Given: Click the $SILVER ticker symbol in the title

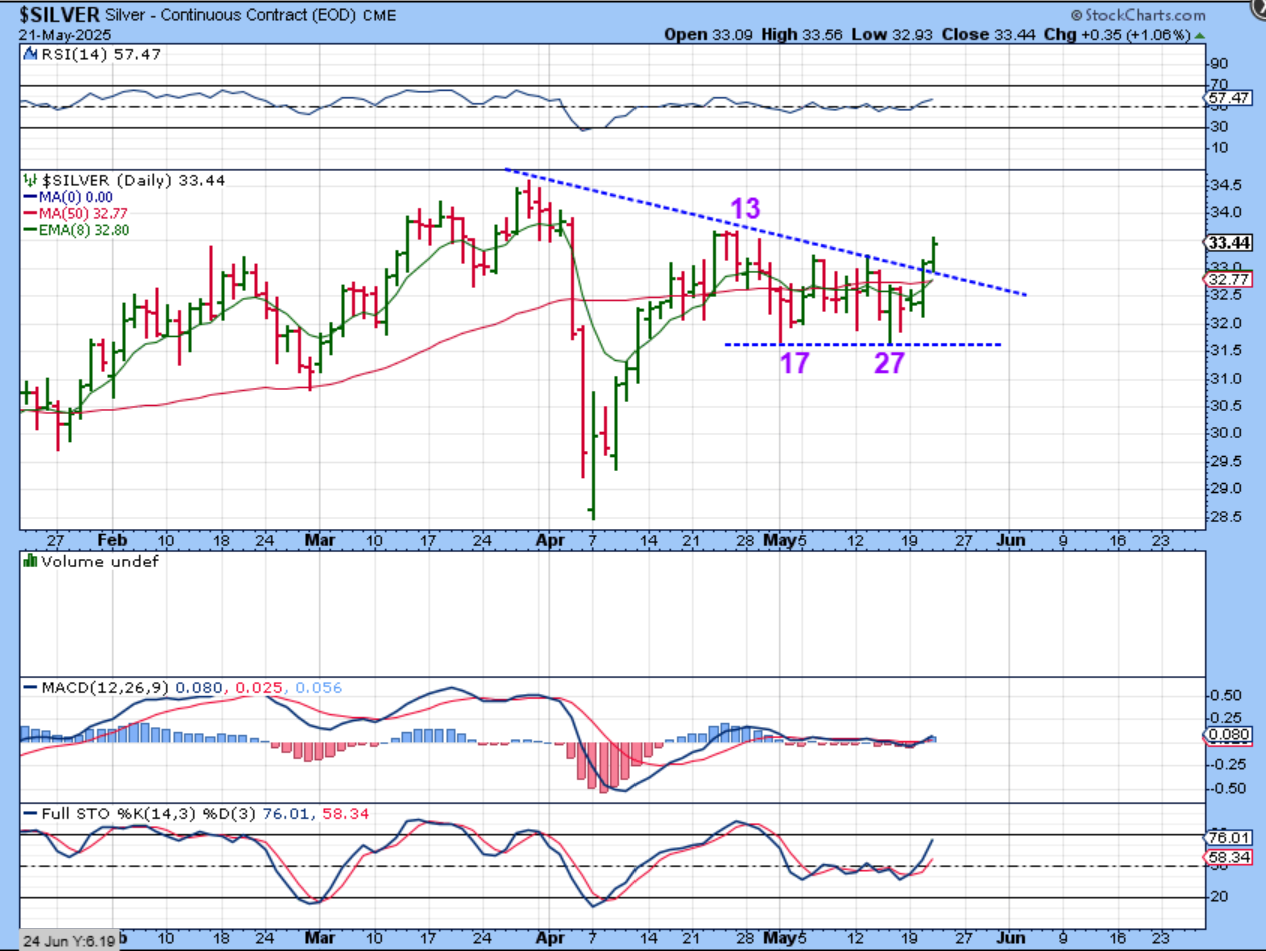Looking at the screenshot, I should click(x=59, y=15).
